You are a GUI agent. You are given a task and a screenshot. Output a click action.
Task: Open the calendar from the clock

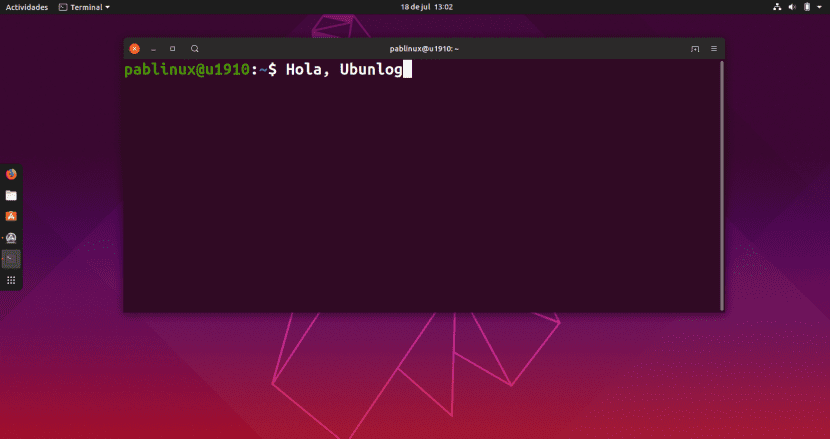coord(427,7)
